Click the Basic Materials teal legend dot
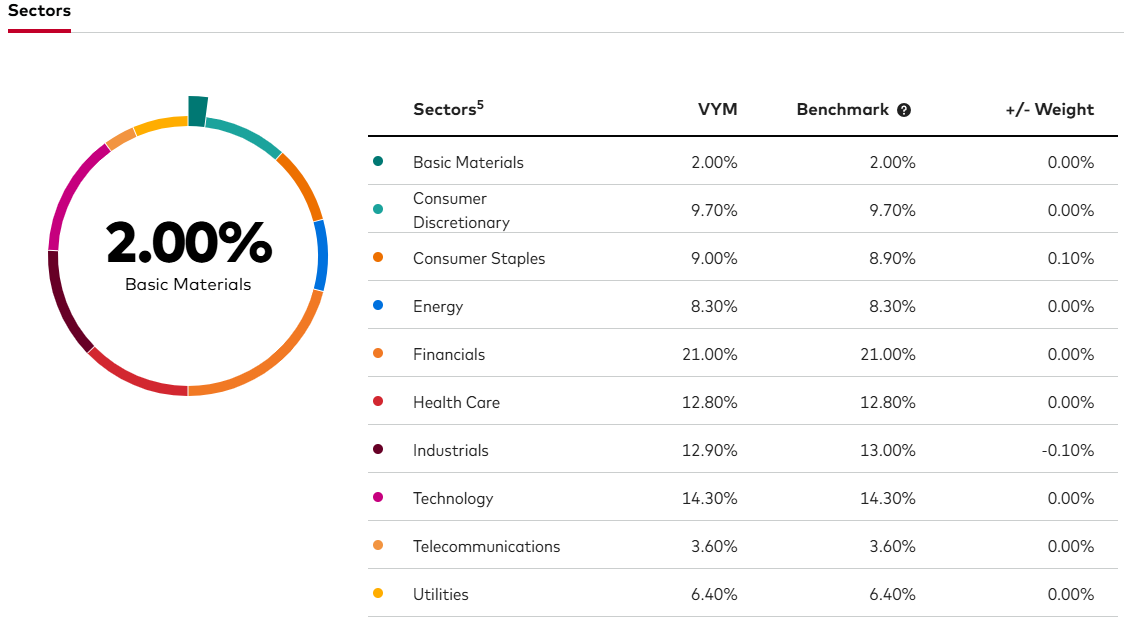Screen dimensions: 1125x626 (378, 162)
